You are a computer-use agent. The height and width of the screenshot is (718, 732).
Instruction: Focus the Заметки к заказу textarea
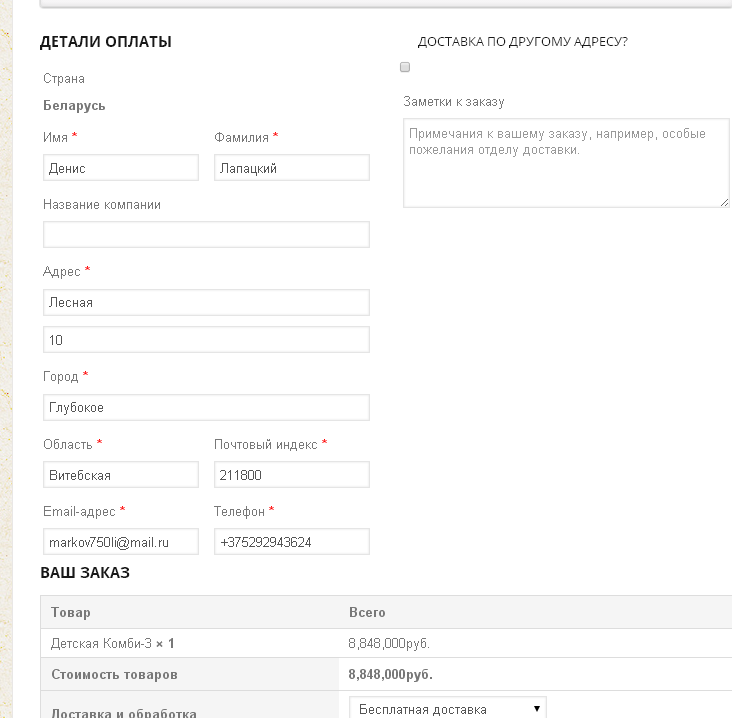(566, 163)
